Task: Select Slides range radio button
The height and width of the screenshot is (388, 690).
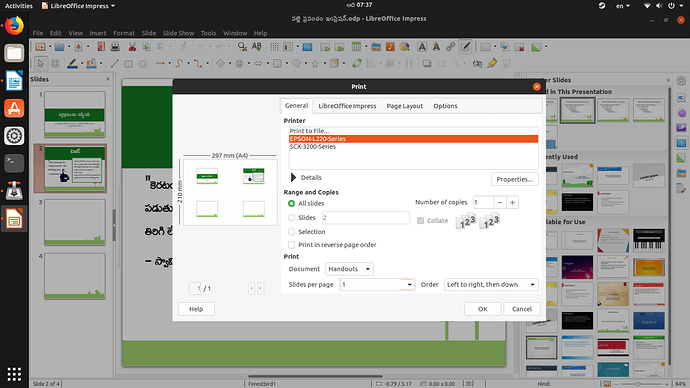Action: [x=291, y=217]
